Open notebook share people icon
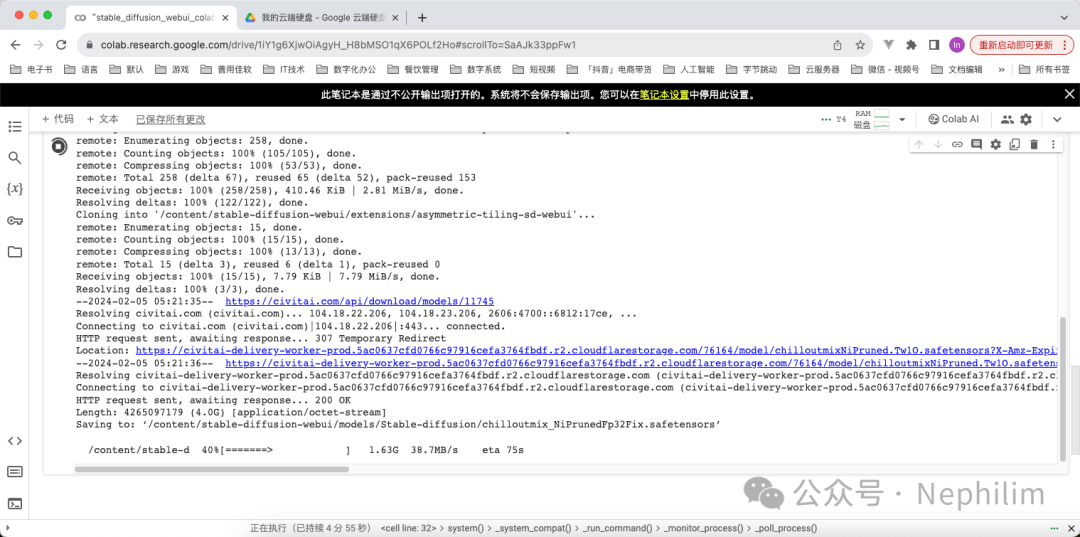This screenshot has width=1080, height=537. (1007, 119)
